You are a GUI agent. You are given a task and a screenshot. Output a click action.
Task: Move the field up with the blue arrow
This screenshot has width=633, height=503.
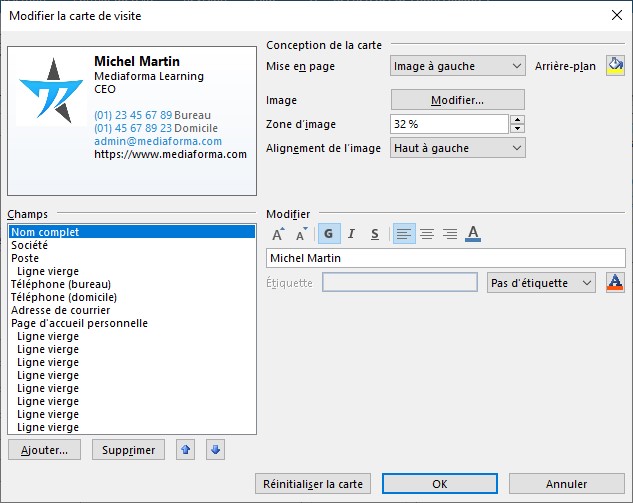tap(186, 450)
